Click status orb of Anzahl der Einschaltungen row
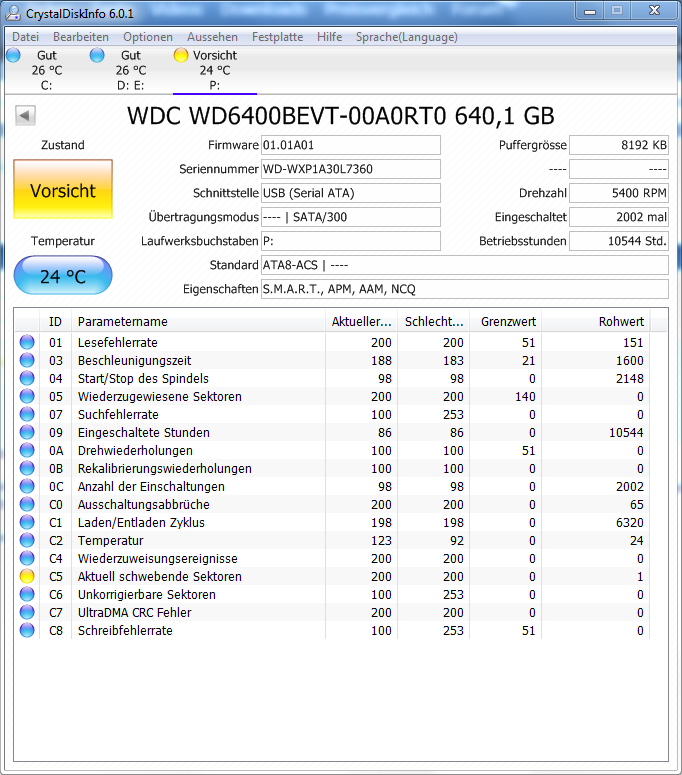 (x=27, y=486)
